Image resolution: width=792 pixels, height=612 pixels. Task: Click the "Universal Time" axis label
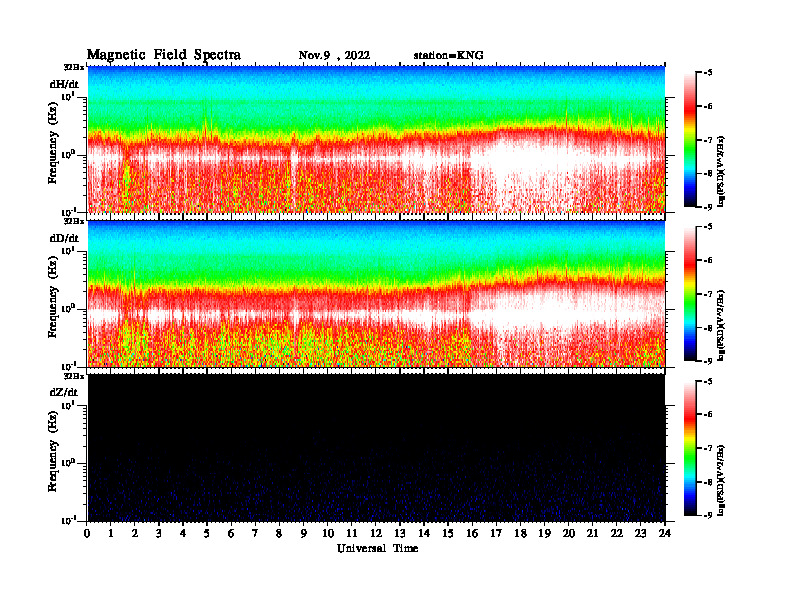(x=377, y=548)
